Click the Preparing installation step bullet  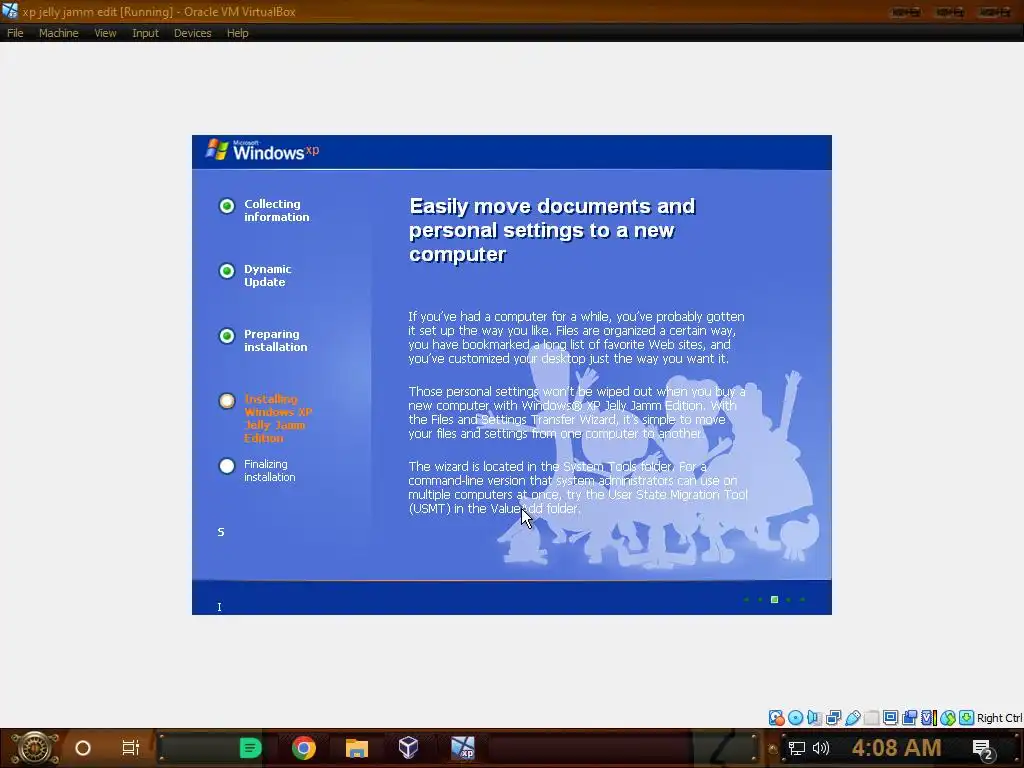[x=227, y=336]
